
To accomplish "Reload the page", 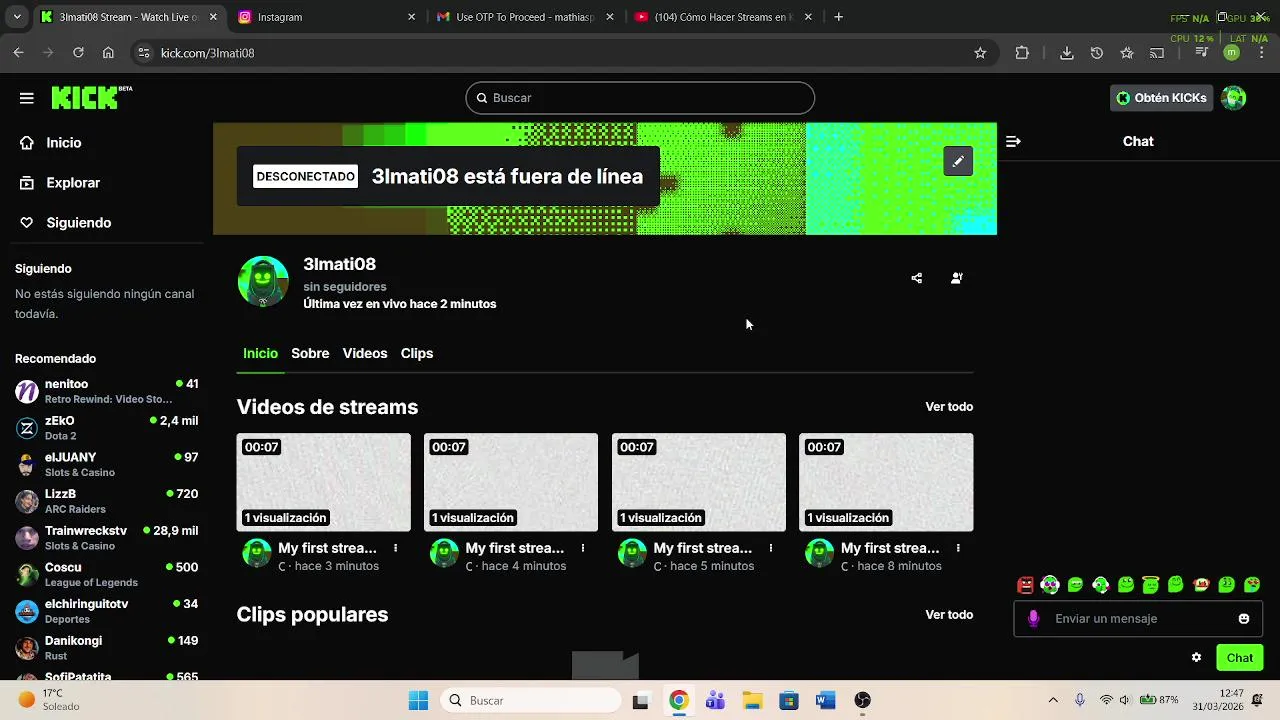I will point(78,53).
